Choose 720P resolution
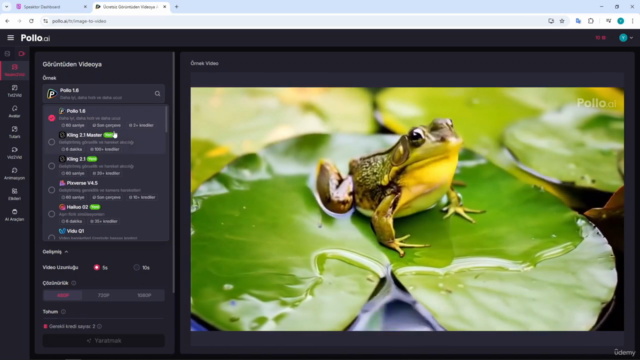 103,295
